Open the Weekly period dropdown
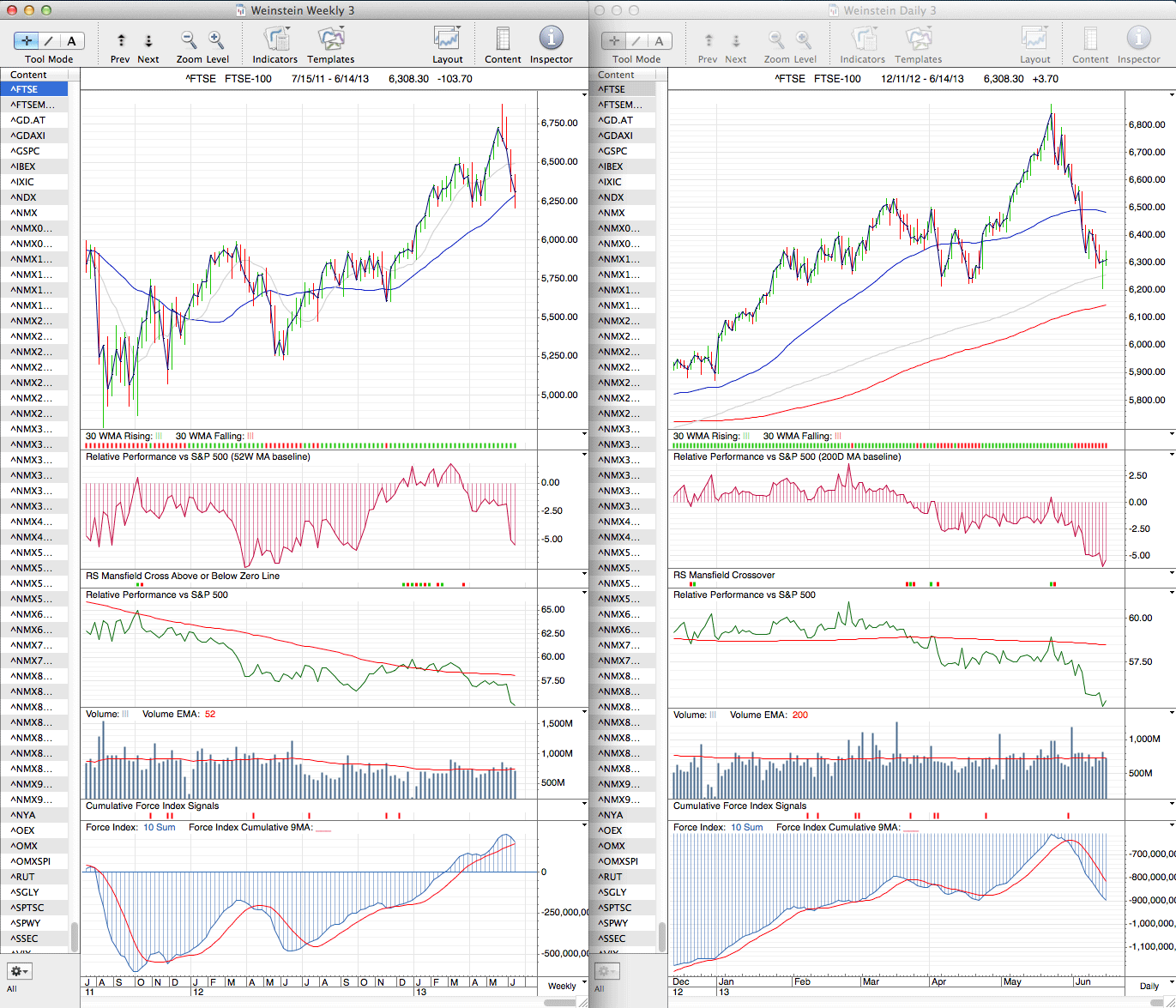 point(562,986)
